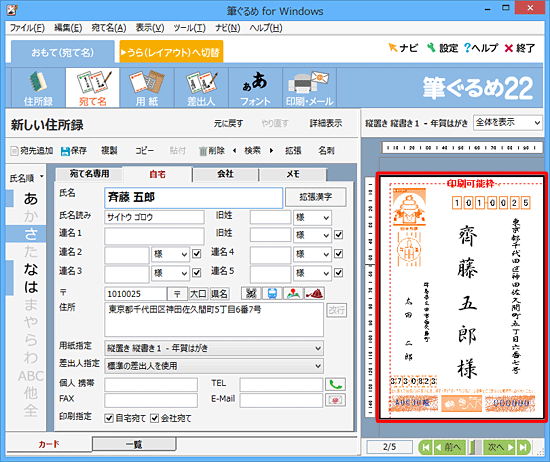Image resolution: width=550 pixels, height=462 pixels.
Task: Toggle the 連名3 checkbox
Action: pos(197,273)
